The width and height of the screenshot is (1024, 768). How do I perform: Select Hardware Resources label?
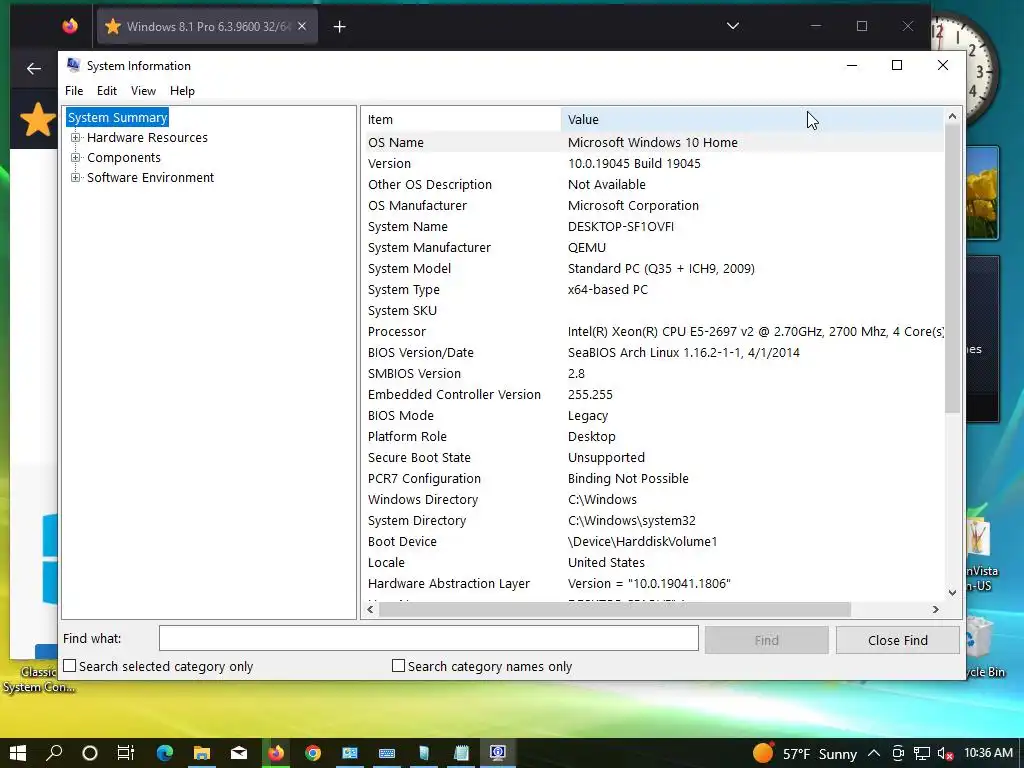coord(147,138)
